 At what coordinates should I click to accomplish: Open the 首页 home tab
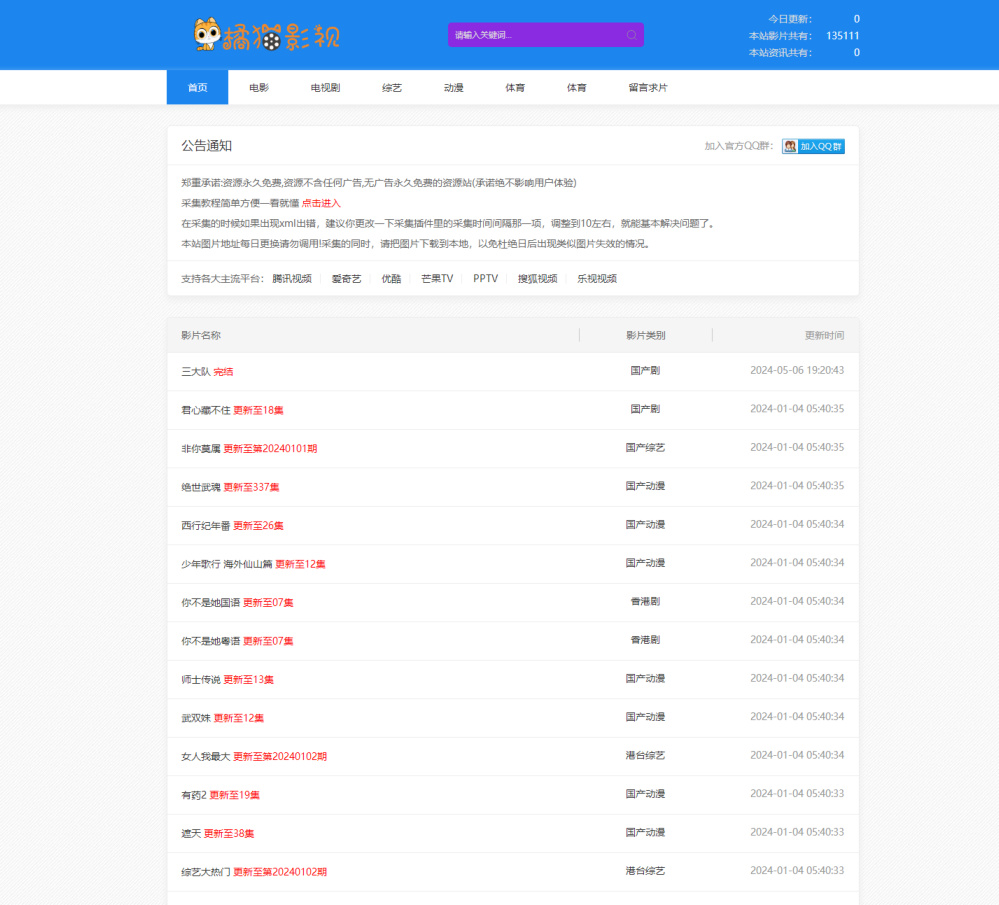[197, 88]
